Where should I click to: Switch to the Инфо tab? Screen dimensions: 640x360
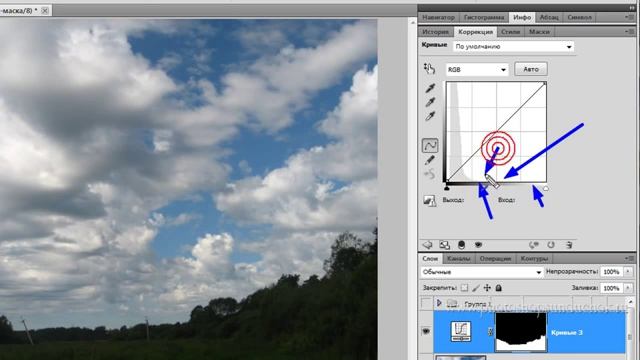(522, 17)
